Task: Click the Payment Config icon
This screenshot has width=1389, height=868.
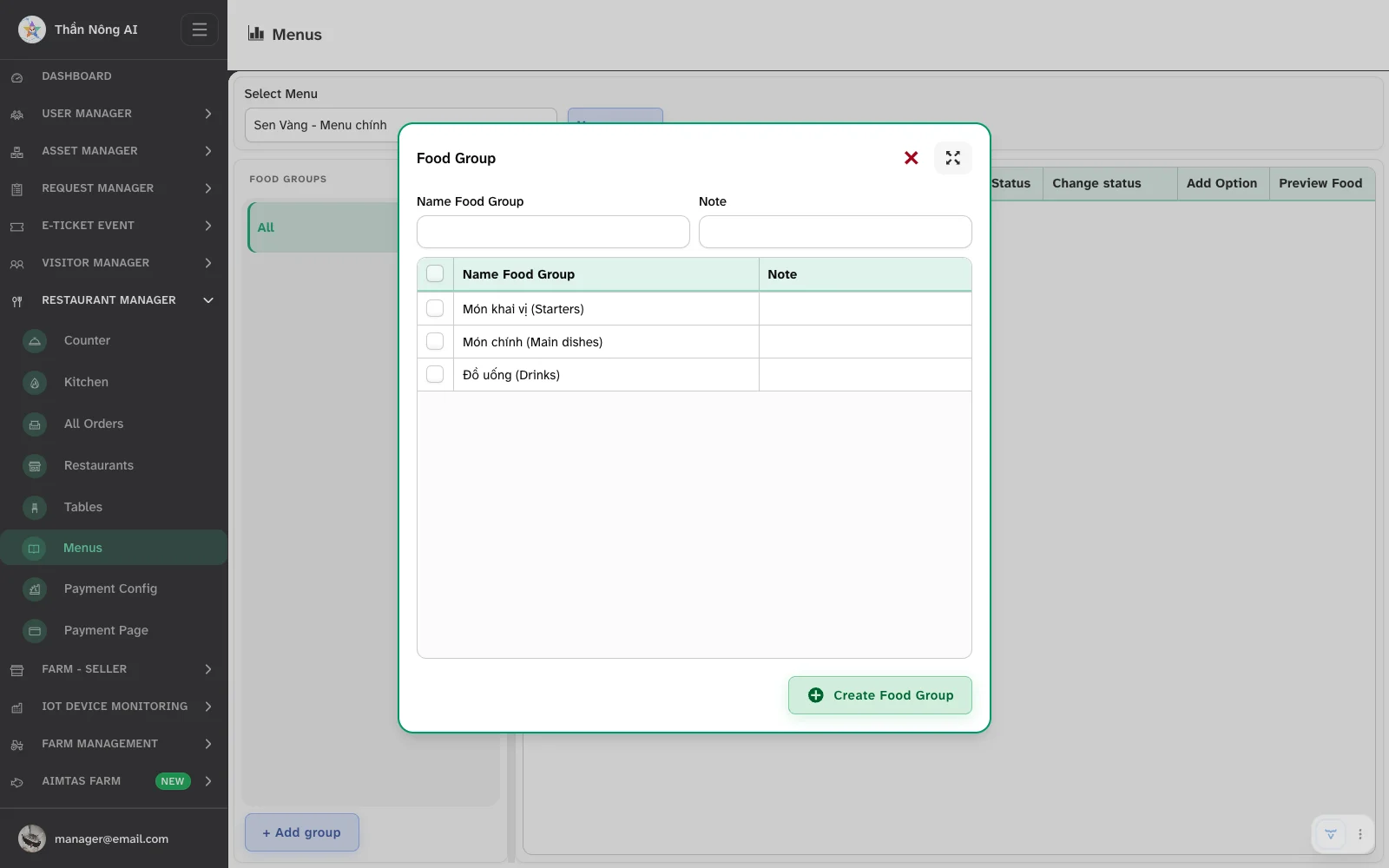Action: (x=35, y=589)
